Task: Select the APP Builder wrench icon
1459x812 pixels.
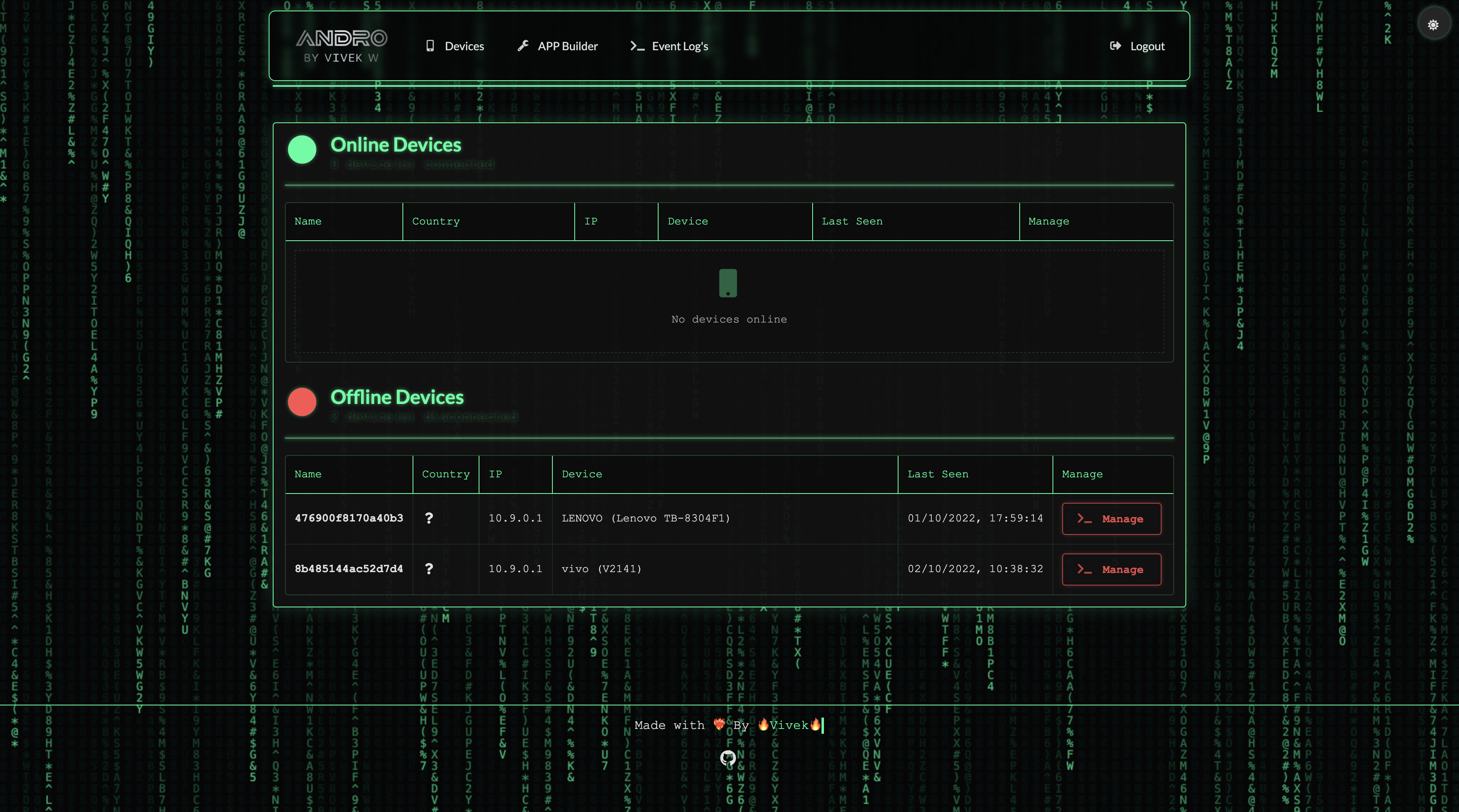Action: tap(523, 46)
